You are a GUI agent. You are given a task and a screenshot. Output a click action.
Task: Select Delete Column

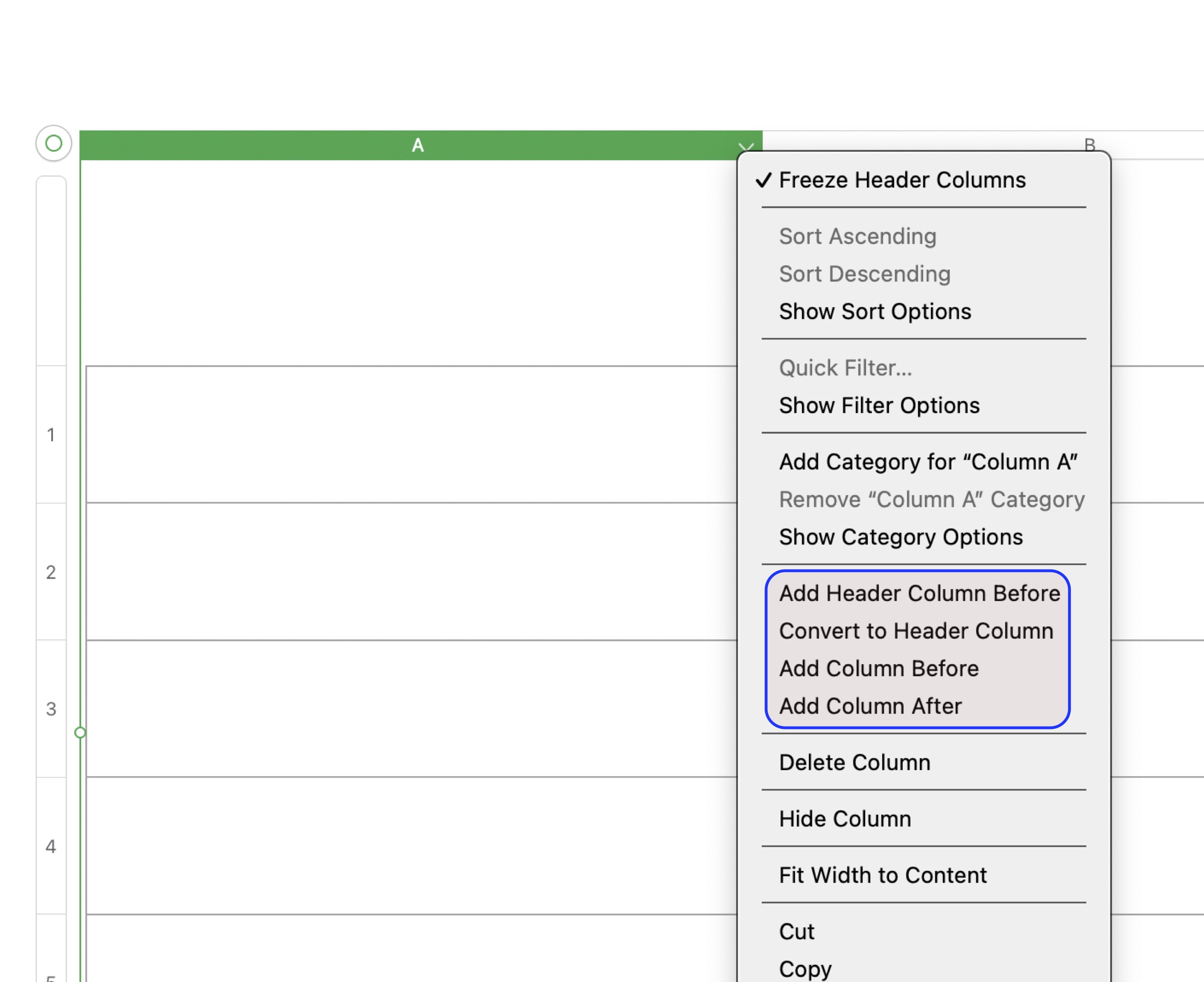pos(854,762)
